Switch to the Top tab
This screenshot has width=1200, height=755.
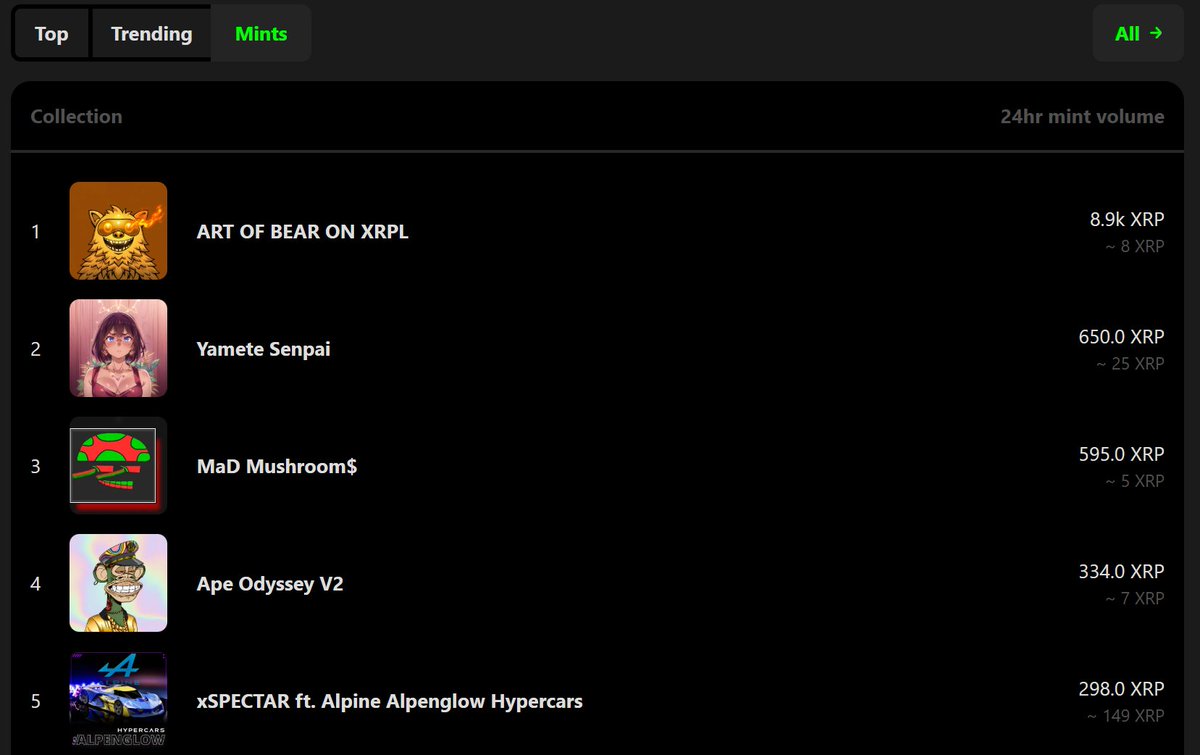(x=51, y=33)
